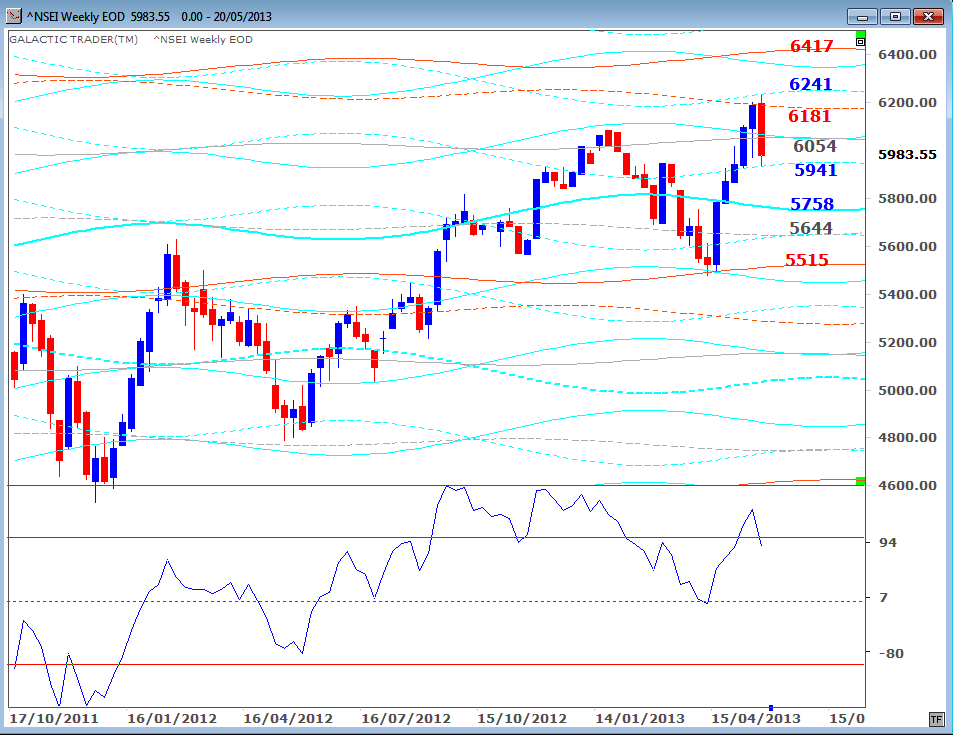Click the 4800.00 price axis value
Screen dimensions: 953x735
point(907,438)
